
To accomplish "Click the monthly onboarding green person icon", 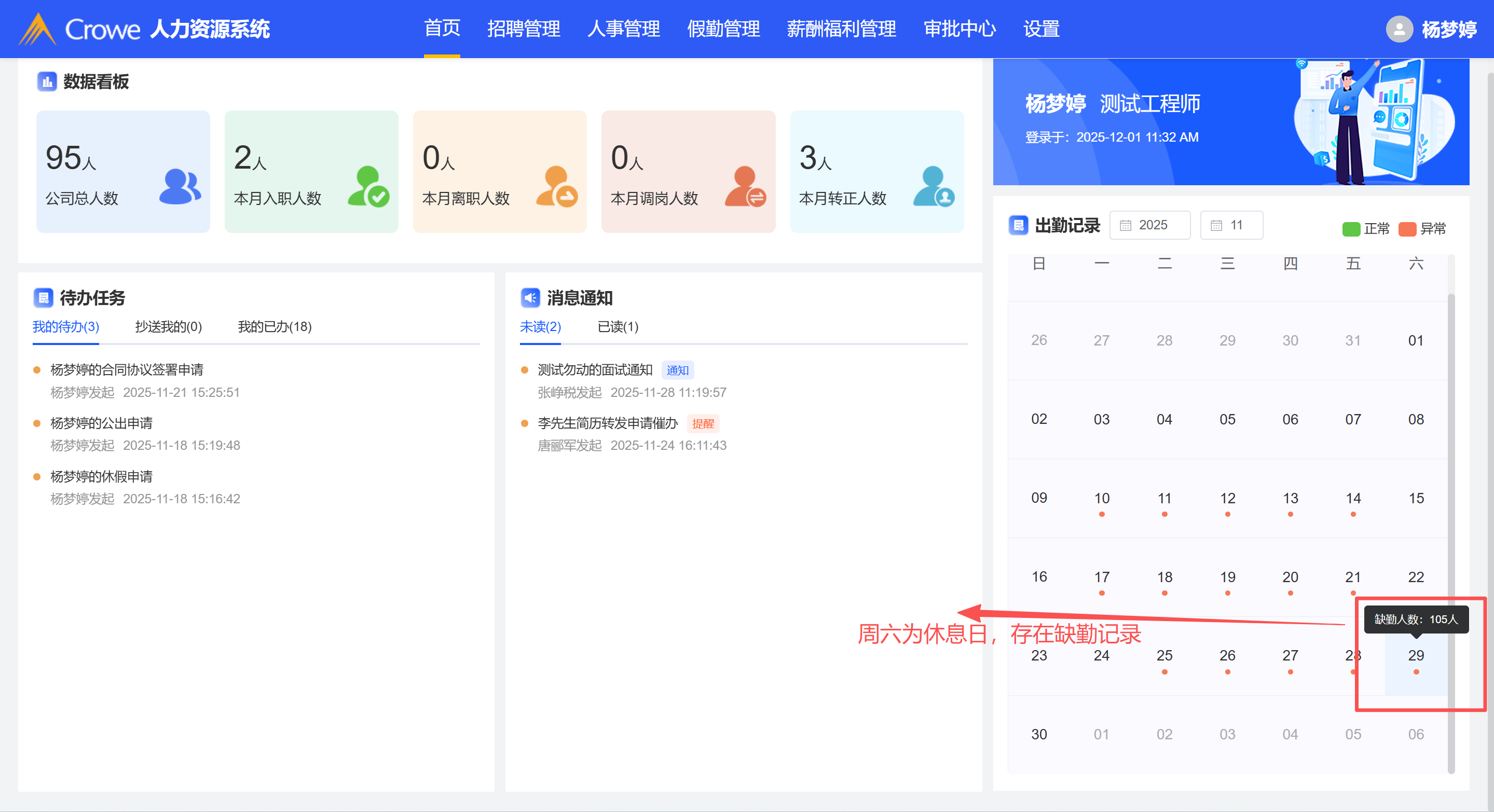I will click(x=368, y=187).
